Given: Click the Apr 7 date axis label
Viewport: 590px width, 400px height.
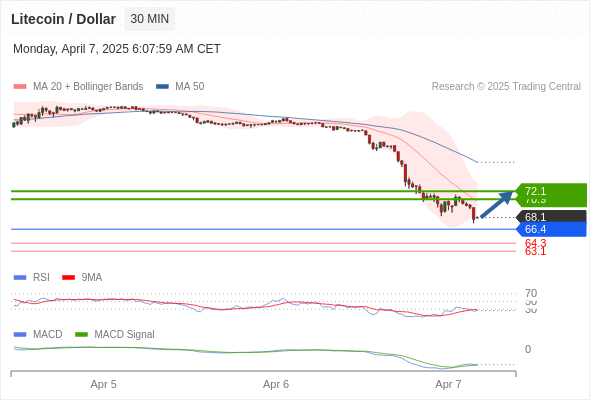Looking at the screenshot, I should pos(448,385).
